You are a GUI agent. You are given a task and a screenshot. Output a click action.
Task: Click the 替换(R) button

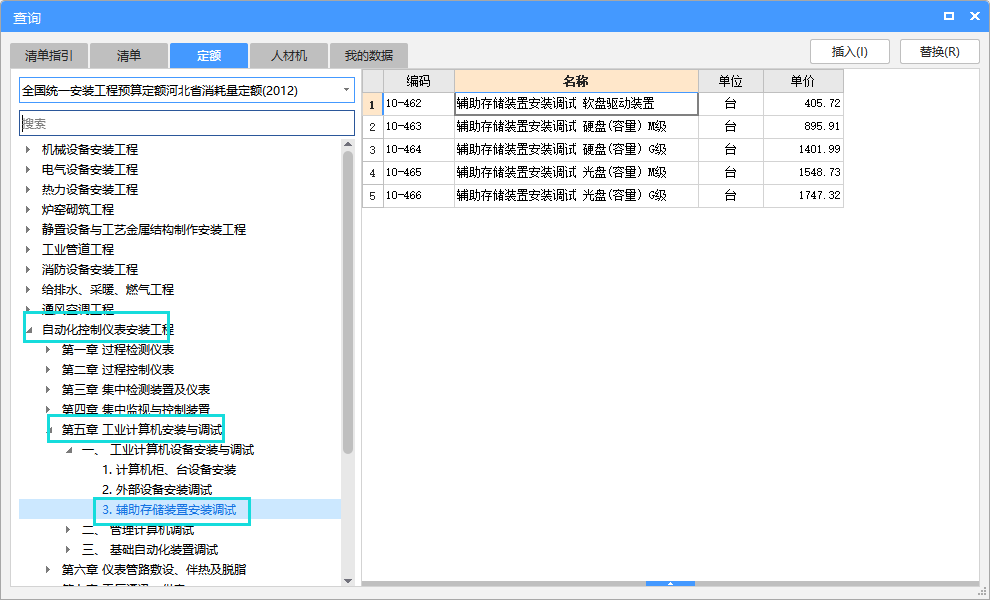point(939,52)
